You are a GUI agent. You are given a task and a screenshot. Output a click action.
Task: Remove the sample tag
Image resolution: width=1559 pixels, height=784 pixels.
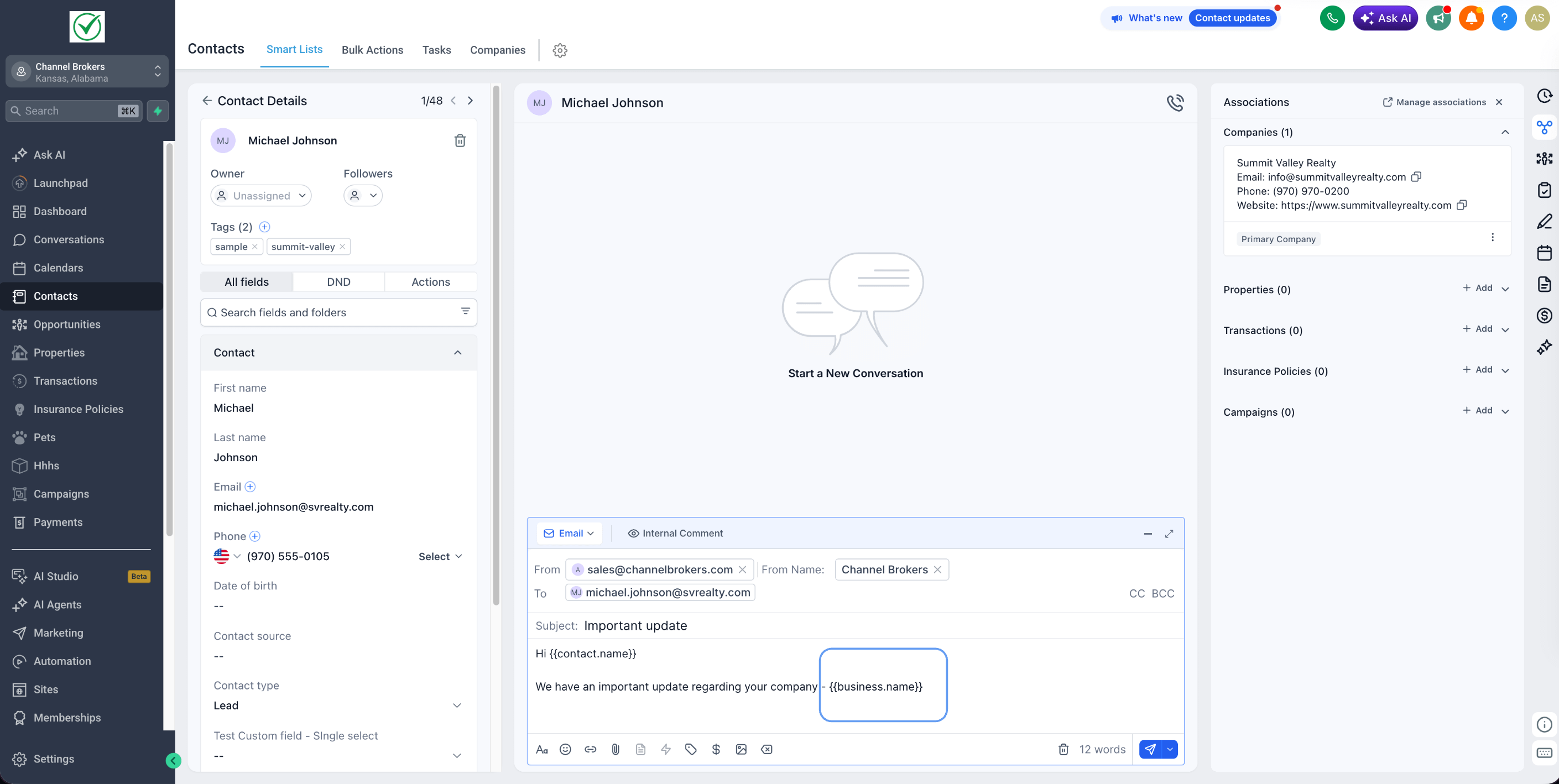(x=255, y=247)
